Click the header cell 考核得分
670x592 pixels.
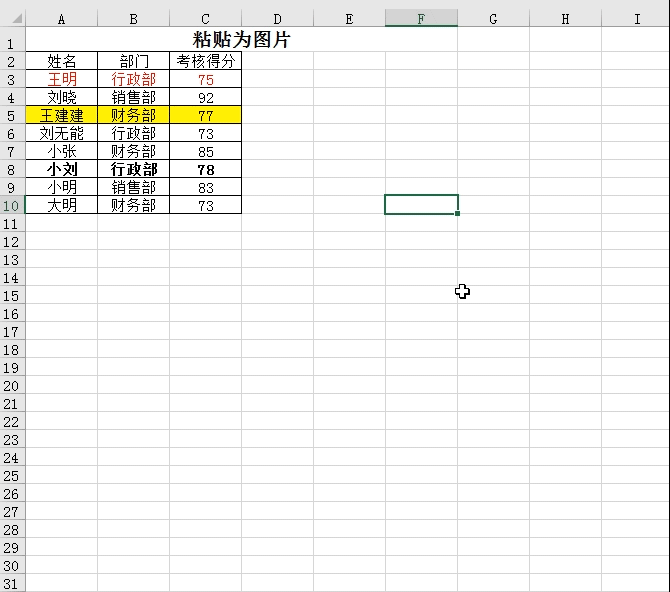point(206,61)
